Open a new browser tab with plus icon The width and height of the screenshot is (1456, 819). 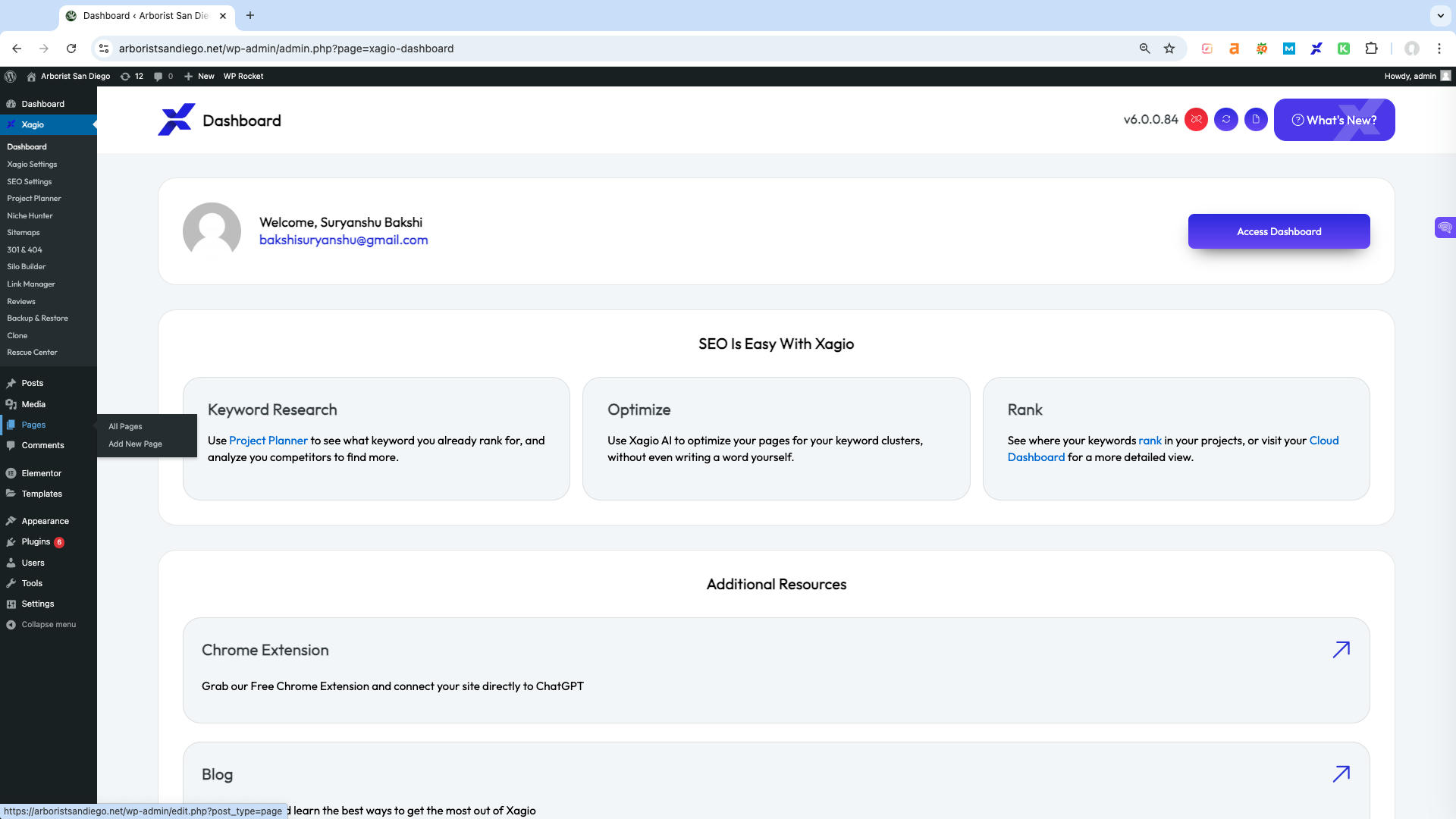pyautogui.click(x=250, y=15)
